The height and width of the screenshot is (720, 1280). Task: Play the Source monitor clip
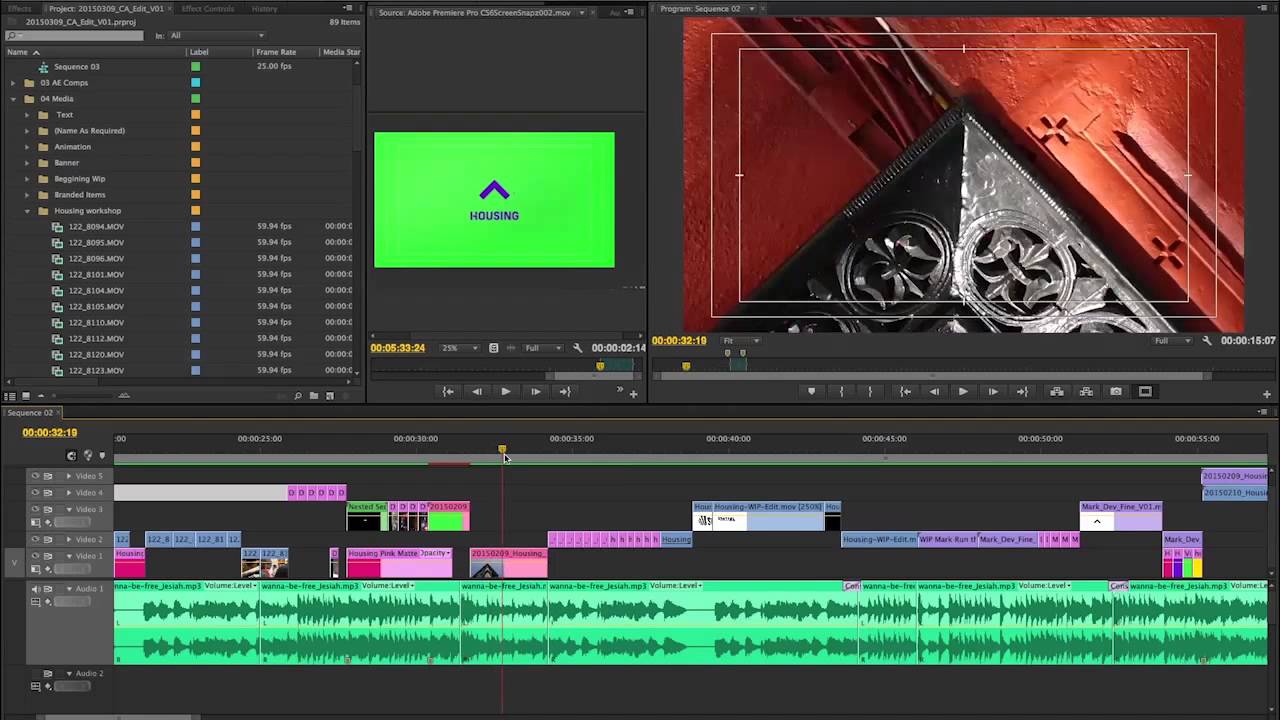pyautogui.click(x=505, y=392)
